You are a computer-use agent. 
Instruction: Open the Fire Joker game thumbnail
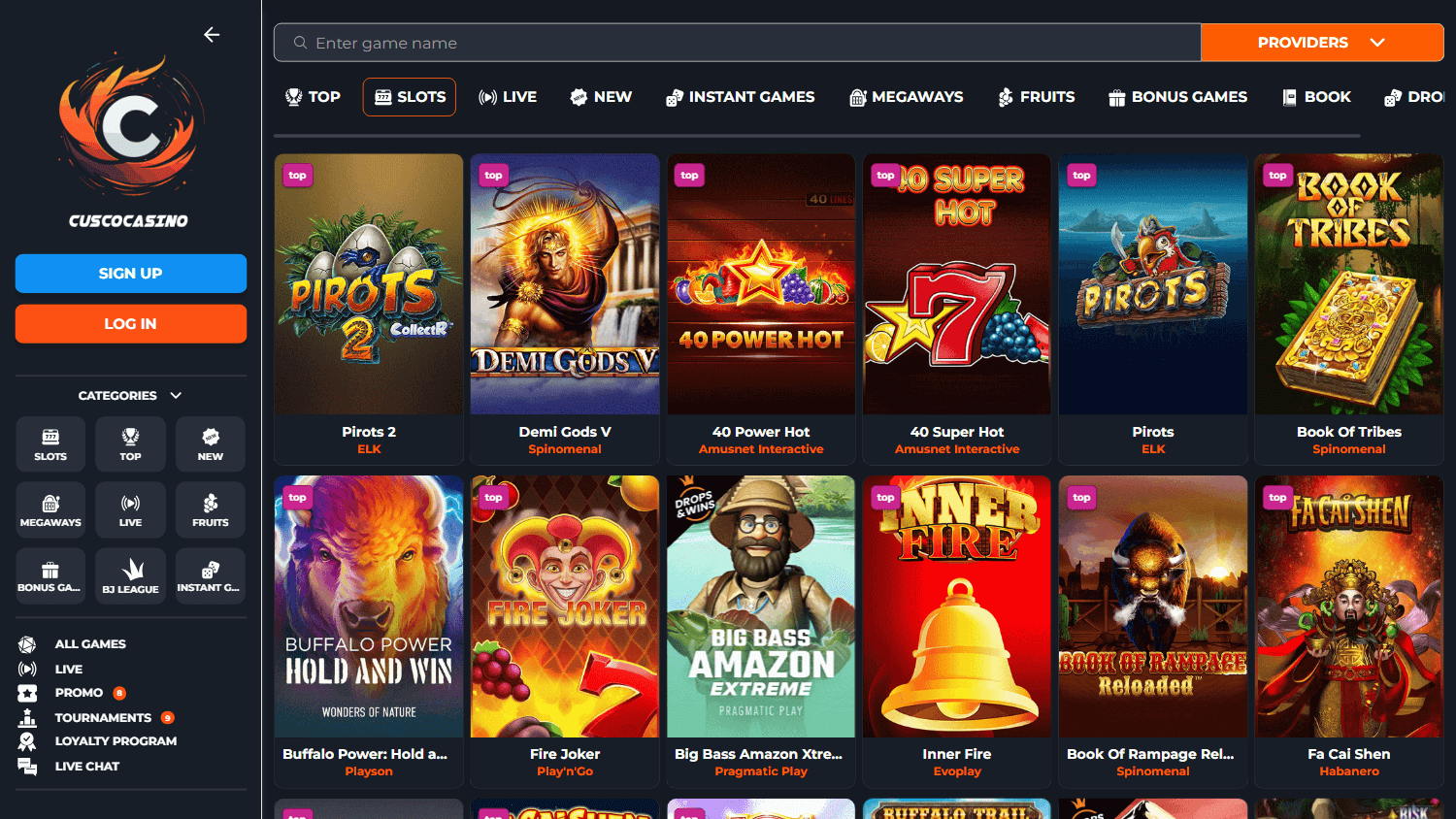pyautogui.click(x=565, y=606)
